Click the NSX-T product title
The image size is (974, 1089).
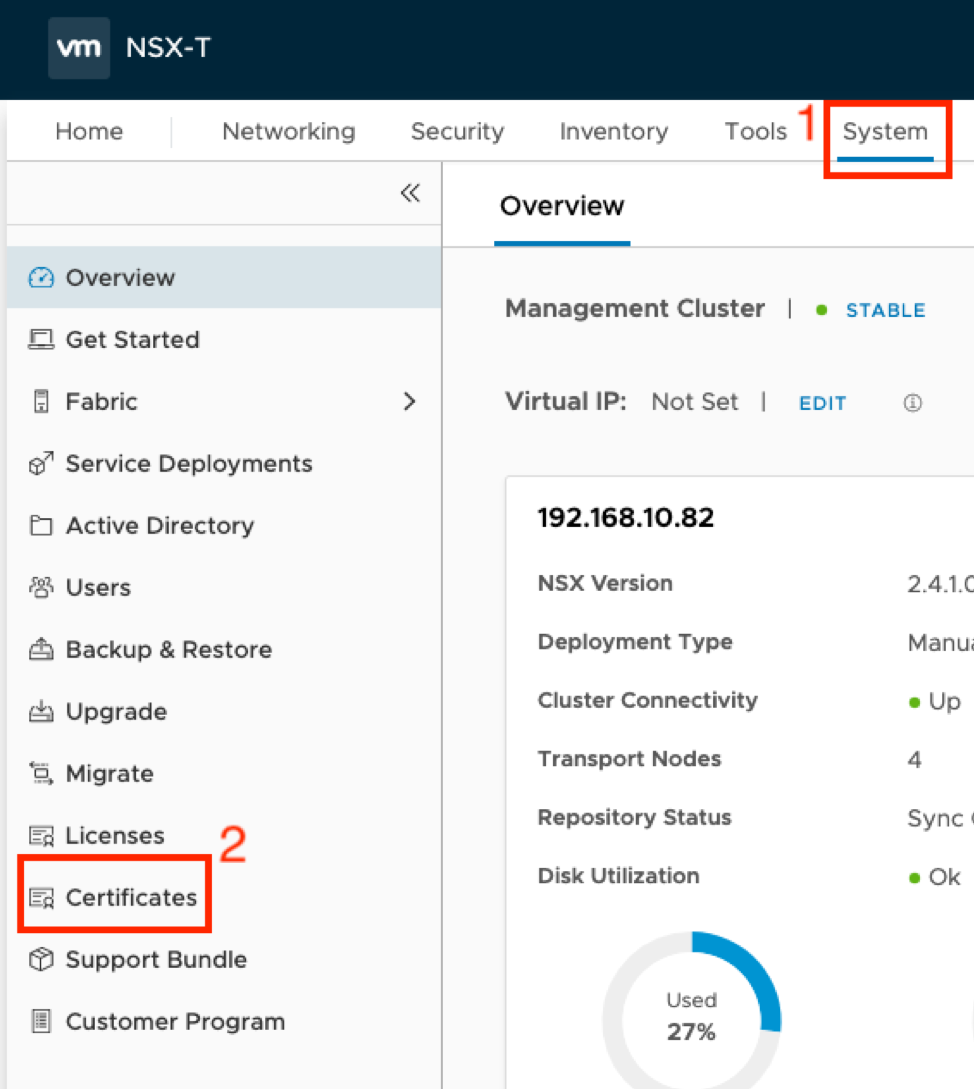click(168, 48)
